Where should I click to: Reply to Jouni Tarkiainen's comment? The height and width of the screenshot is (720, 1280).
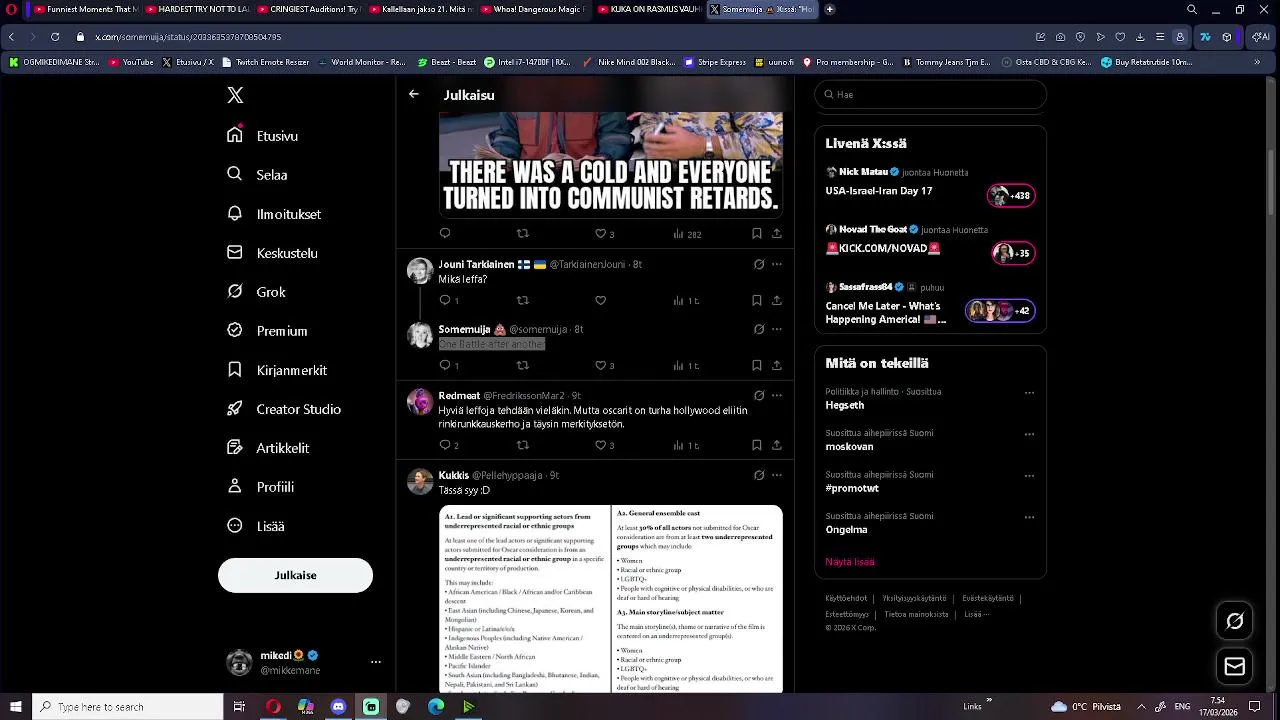[x=445, y=300]
